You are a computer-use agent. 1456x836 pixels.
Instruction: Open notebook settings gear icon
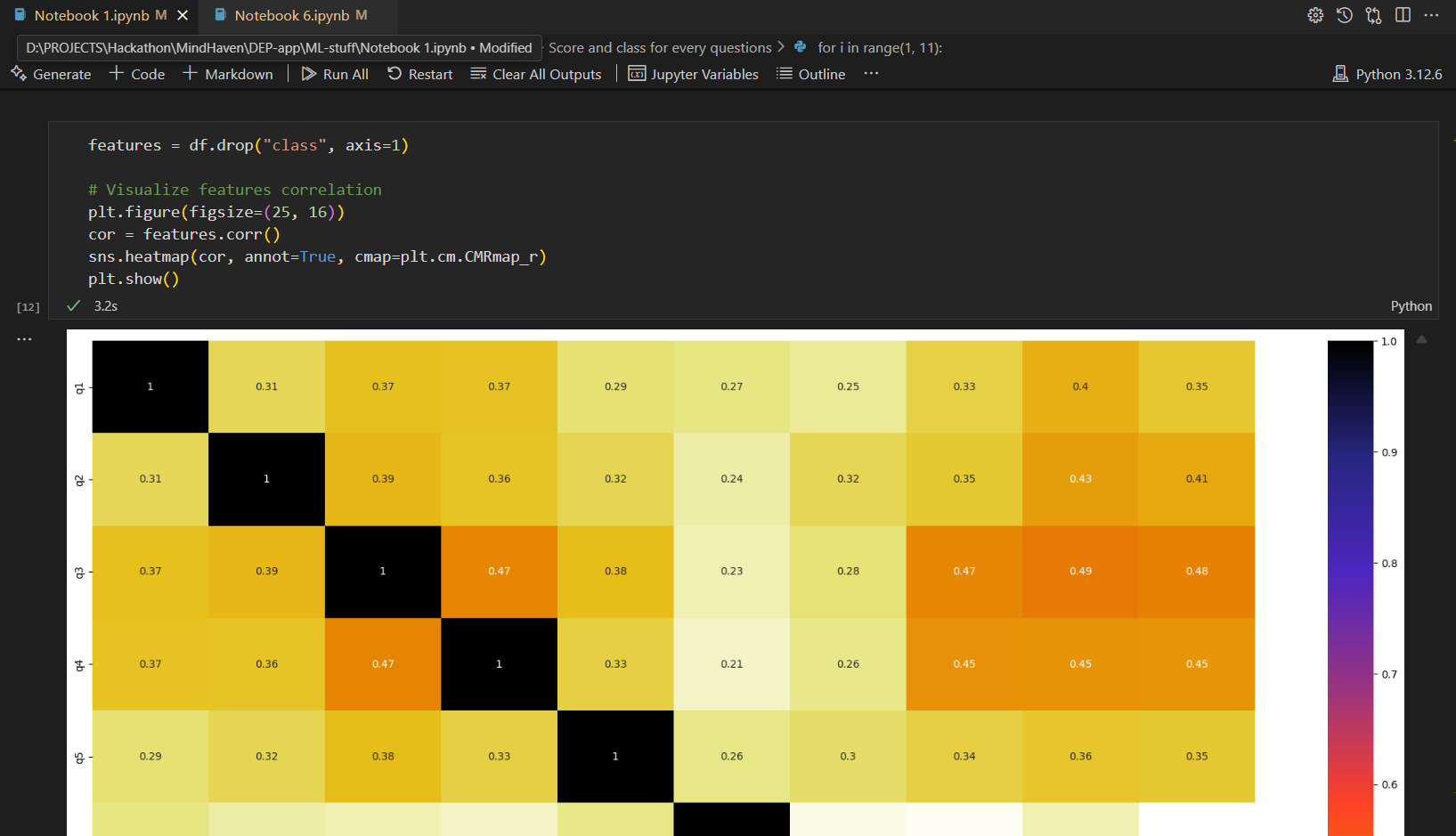point(1315,15)
